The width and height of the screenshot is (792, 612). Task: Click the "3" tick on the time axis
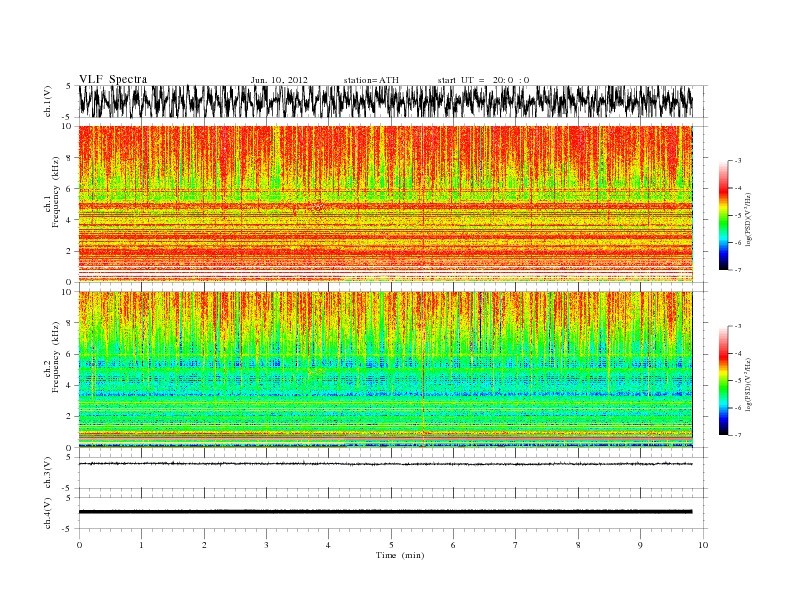266,545
